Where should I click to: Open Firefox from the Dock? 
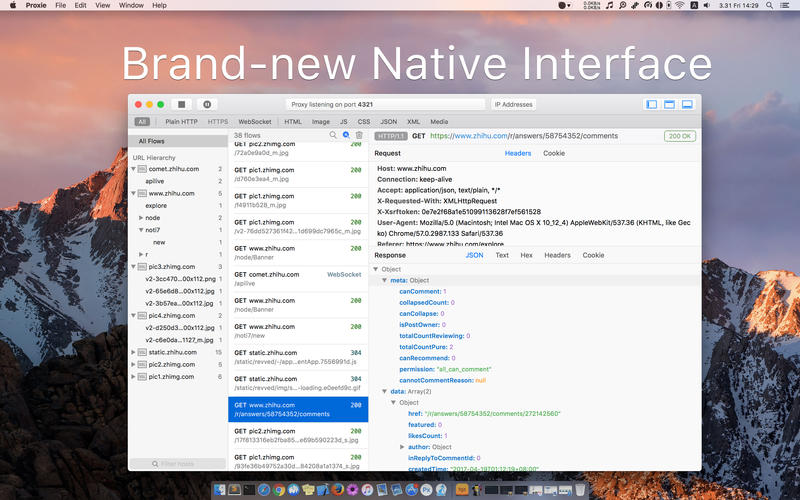click(337, 490)
